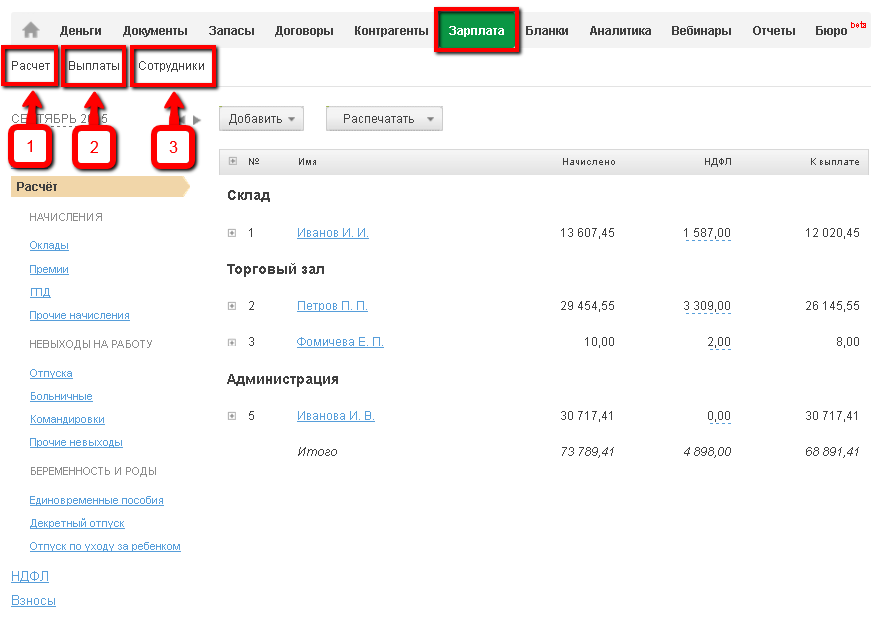Open the Бюро beta section
This screenshot has height=632, width=890.
click(x=840, y=30)
